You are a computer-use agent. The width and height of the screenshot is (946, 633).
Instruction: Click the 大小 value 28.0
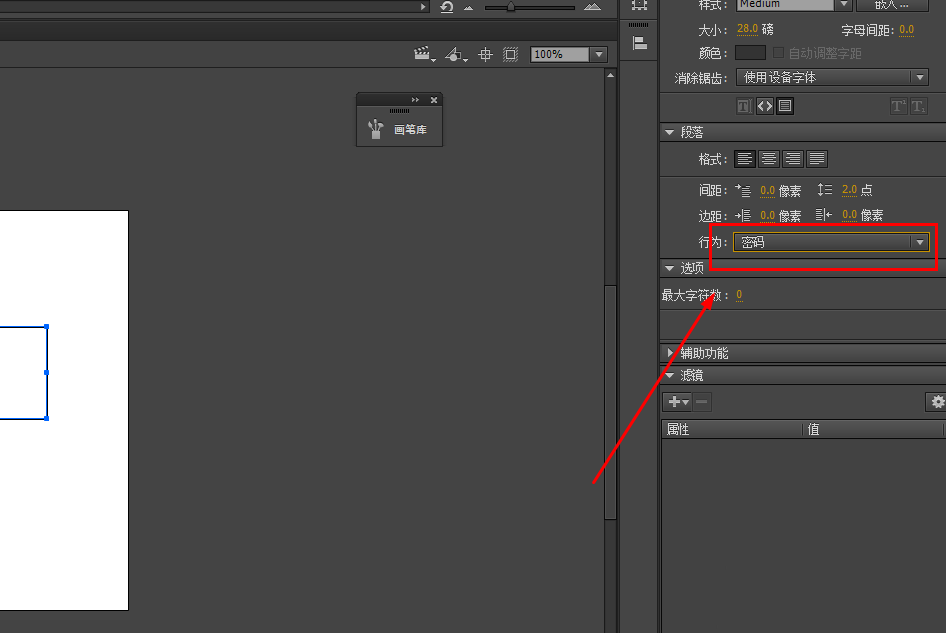click(747, 29)
